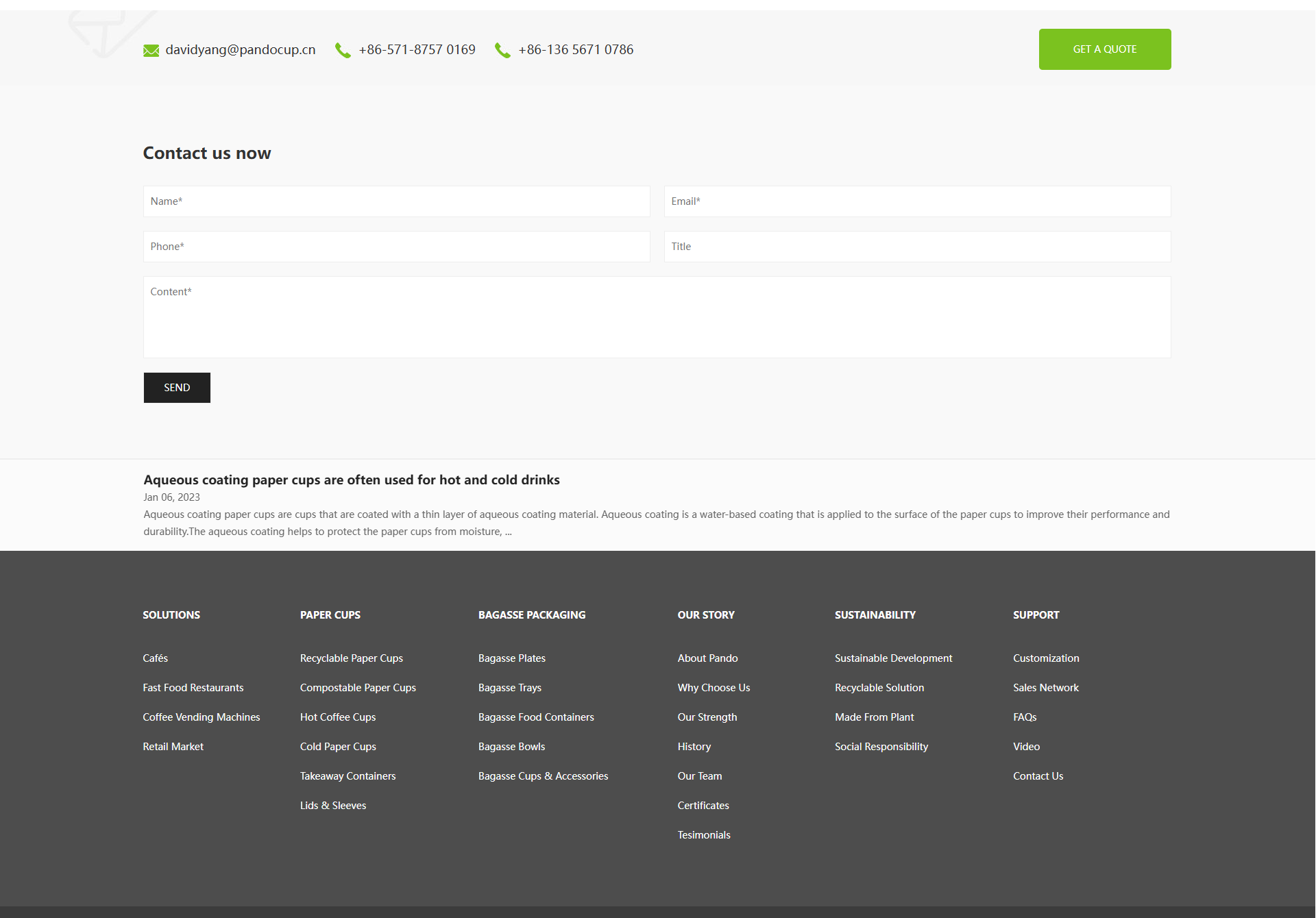The height and width of the screenshot is (918, 1316).
Task: Click the phone icon beside +86-571-8757 0169
Action: [x=343, y=50]
